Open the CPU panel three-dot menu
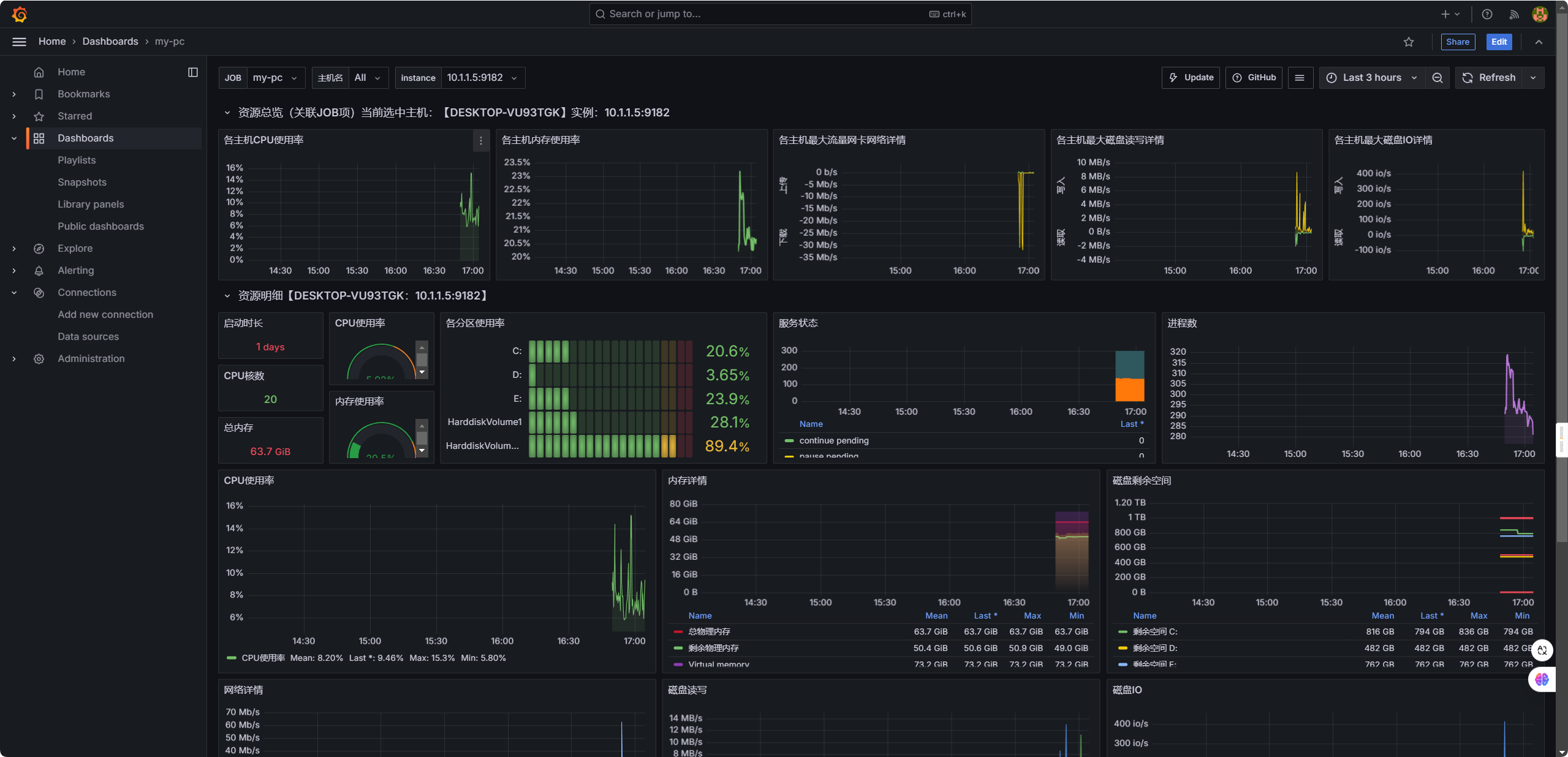This screenshot has width=1568, height=757. coord(481,141)
